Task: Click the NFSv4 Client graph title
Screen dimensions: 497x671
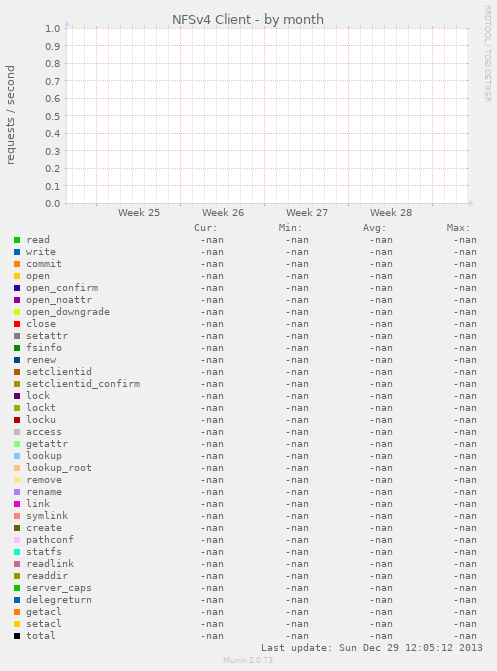Action: click(248, 20)
